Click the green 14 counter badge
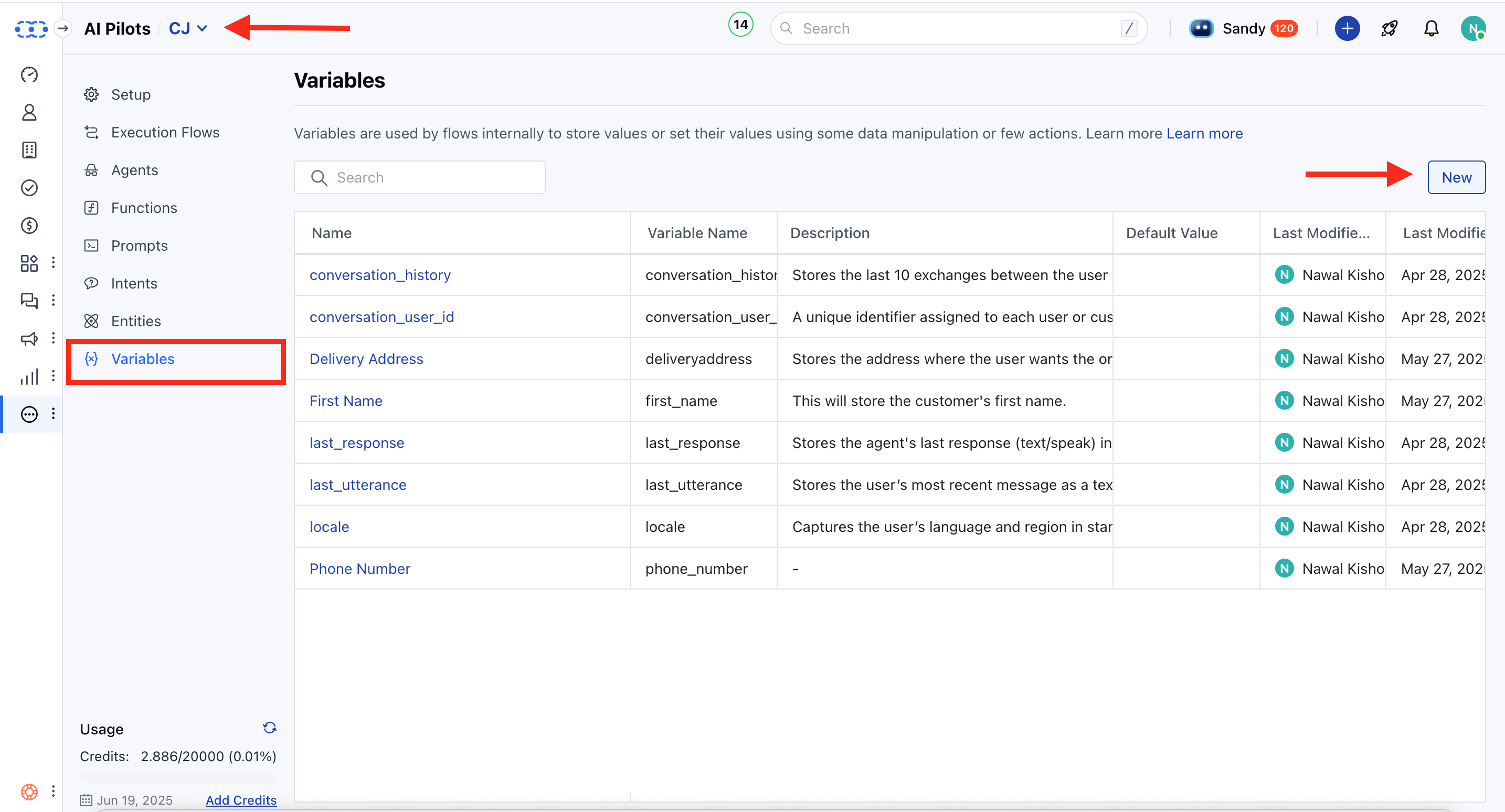 click(741, 25)
